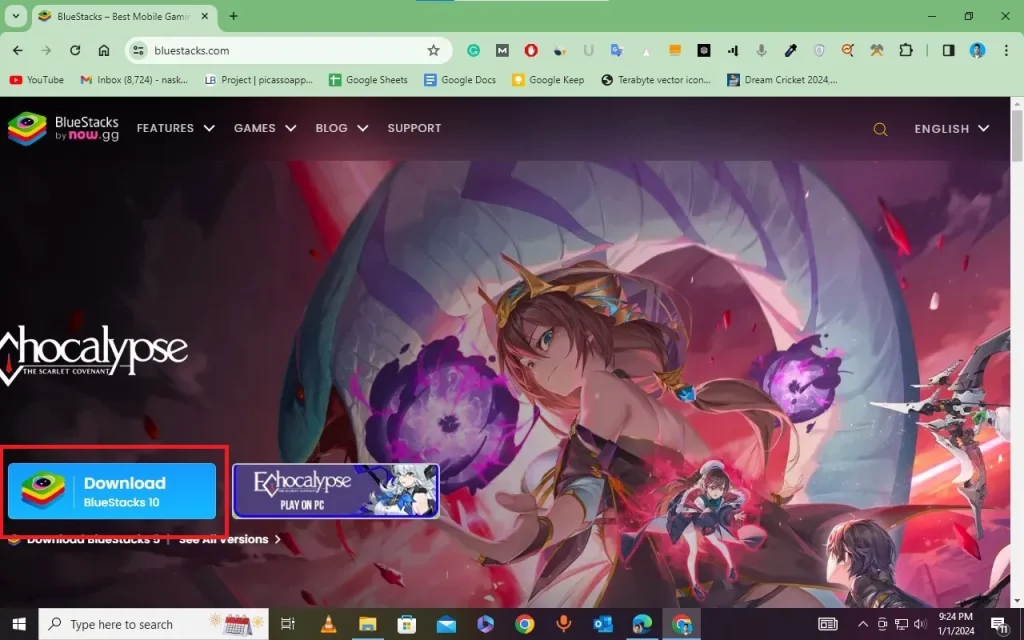Open the Google Translate extension
Viewport: 1024px width, 640px height.
click(616, 50)
